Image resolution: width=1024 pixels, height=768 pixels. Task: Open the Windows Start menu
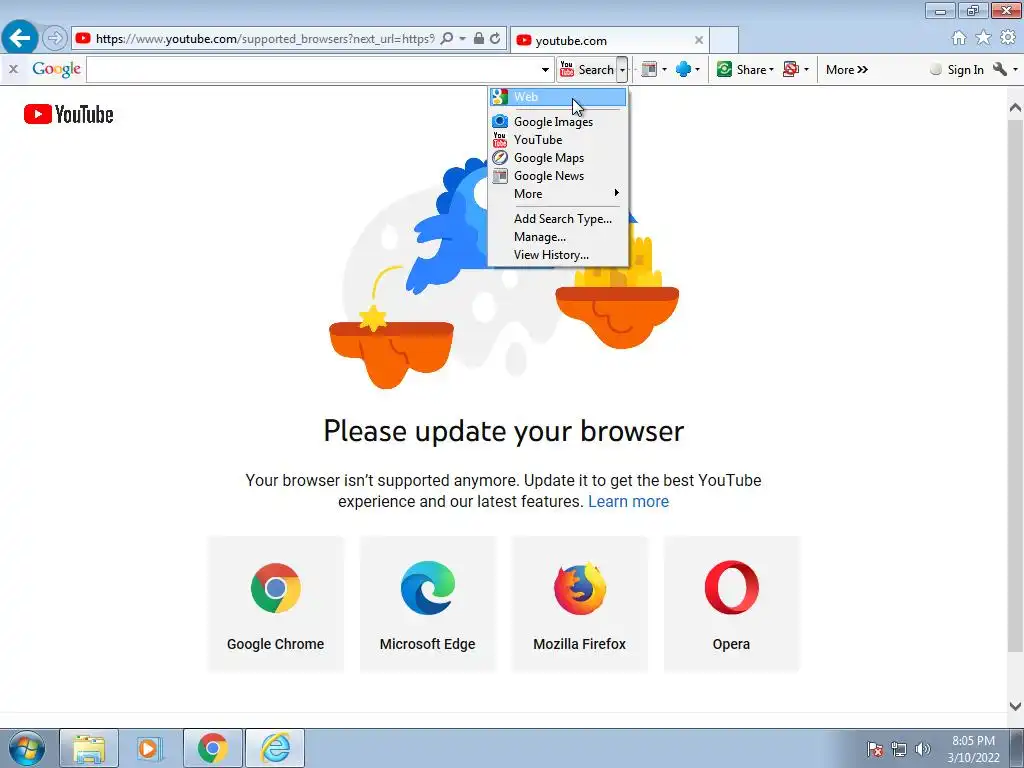[x=26, y=748]
